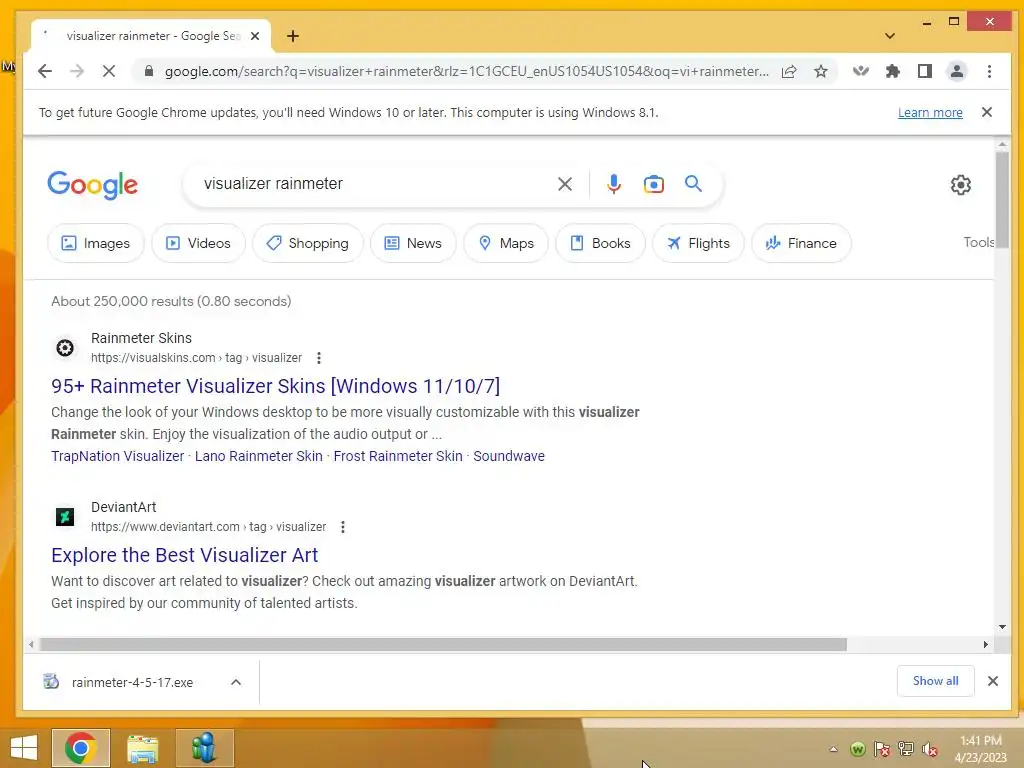Click the horizontal scrollbar thumb
This screenshot has height=768, width=1024.
443,645
